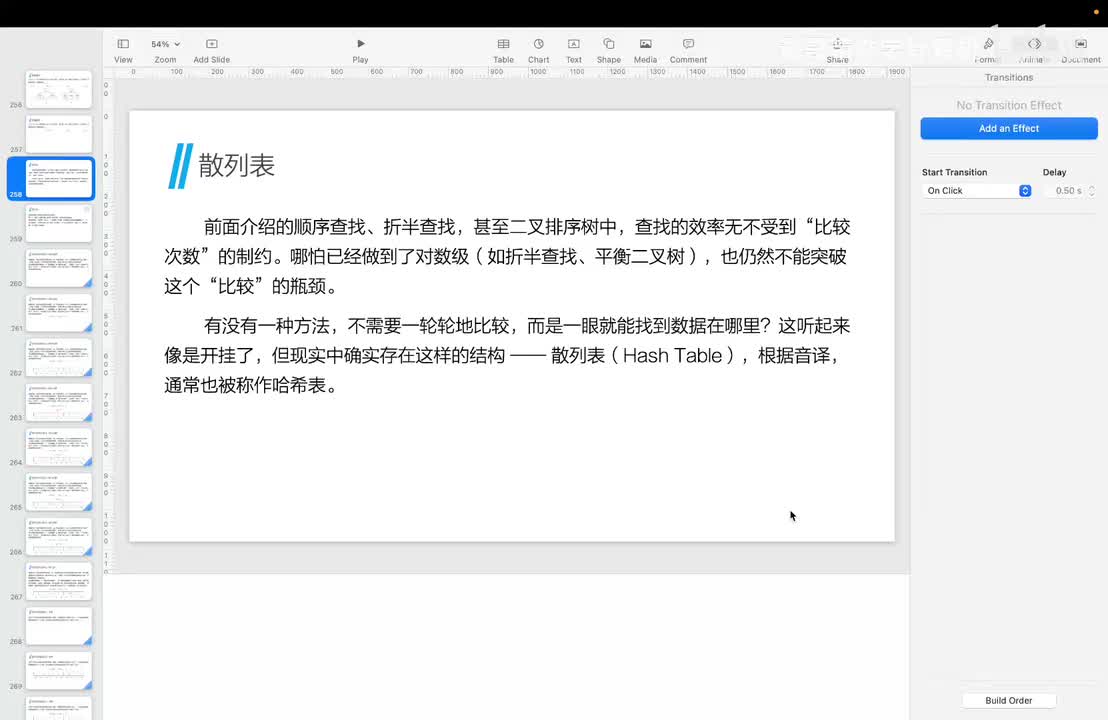1108x720 pixels.
Task: Add a Comment
Action: tap(688, 50)
